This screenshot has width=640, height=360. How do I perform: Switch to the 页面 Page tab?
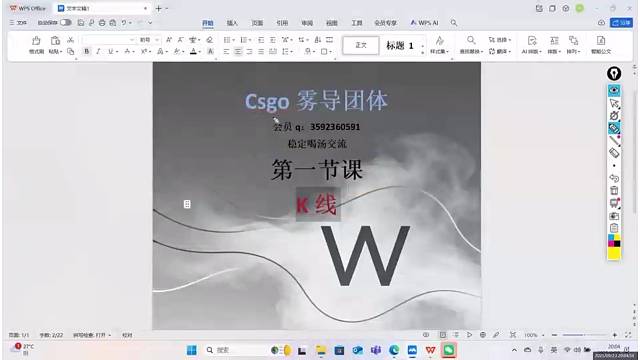[257, 23]
